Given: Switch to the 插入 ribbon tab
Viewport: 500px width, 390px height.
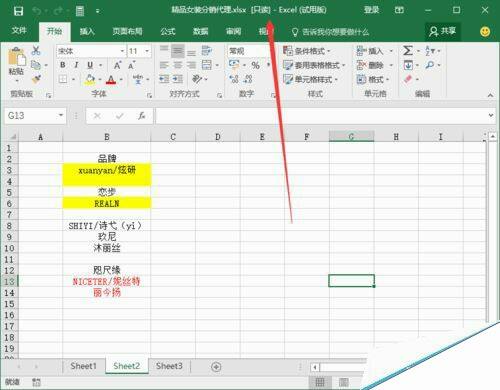Looking at the screenshot, I should pyautogui.click(x=87, y=31).
